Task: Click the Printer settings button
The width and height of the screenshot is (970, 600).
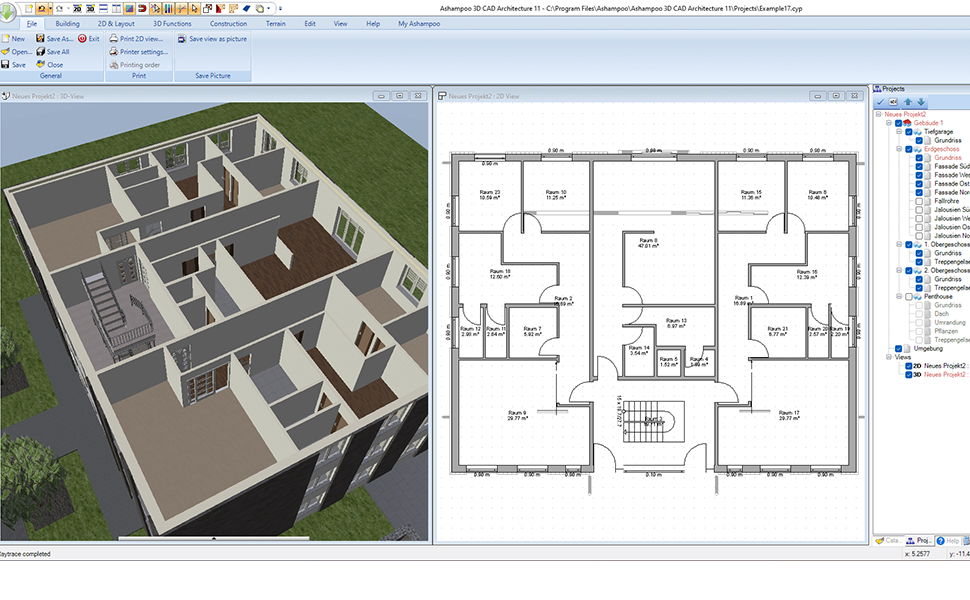Action: tap(138, 52)
